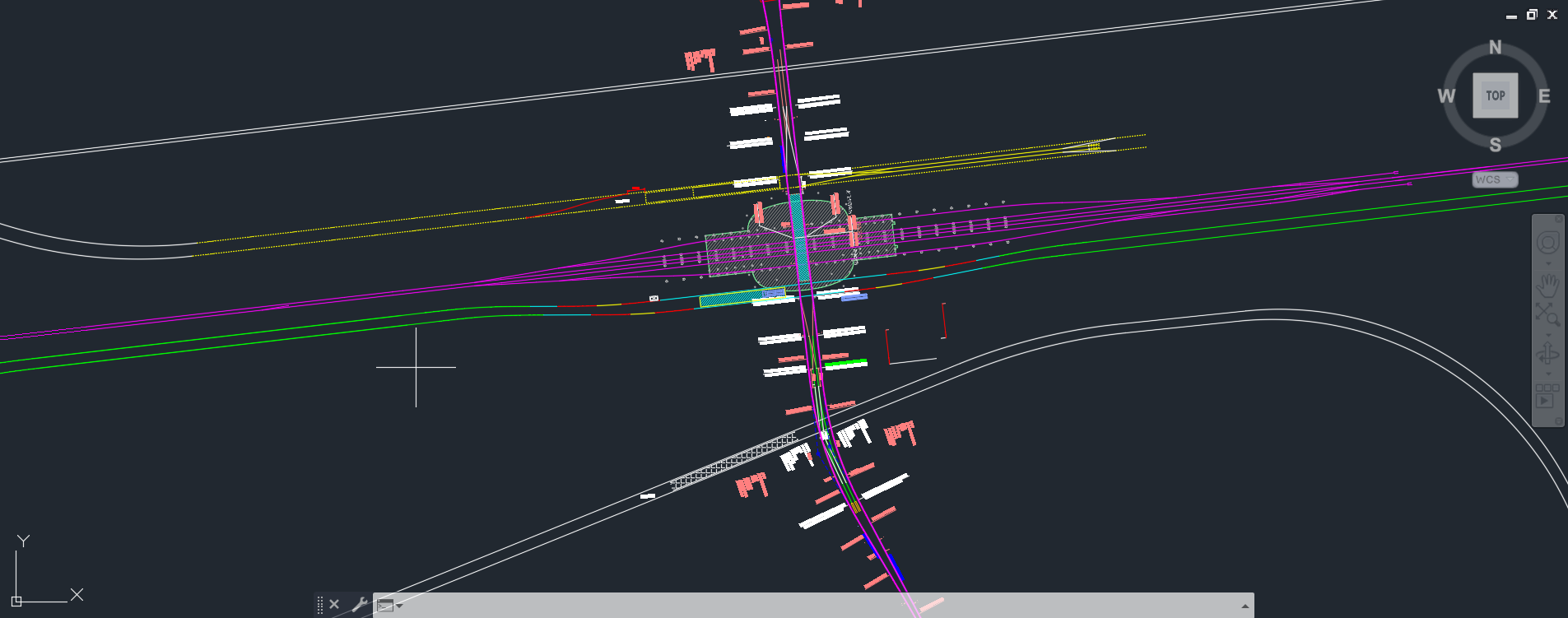Expand the navigation wheel options arrow
Viewport: 1568px width, 618px height.
tap(1547, 264)
